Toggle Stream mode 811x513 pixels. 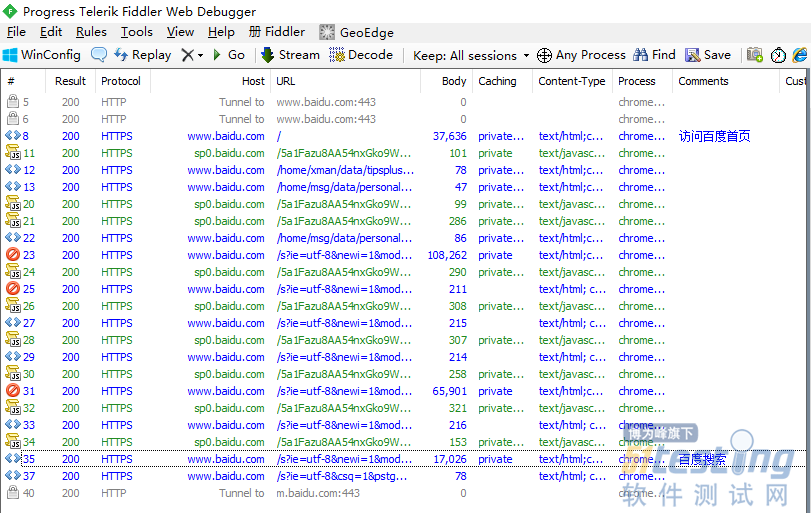coord(291,55)
